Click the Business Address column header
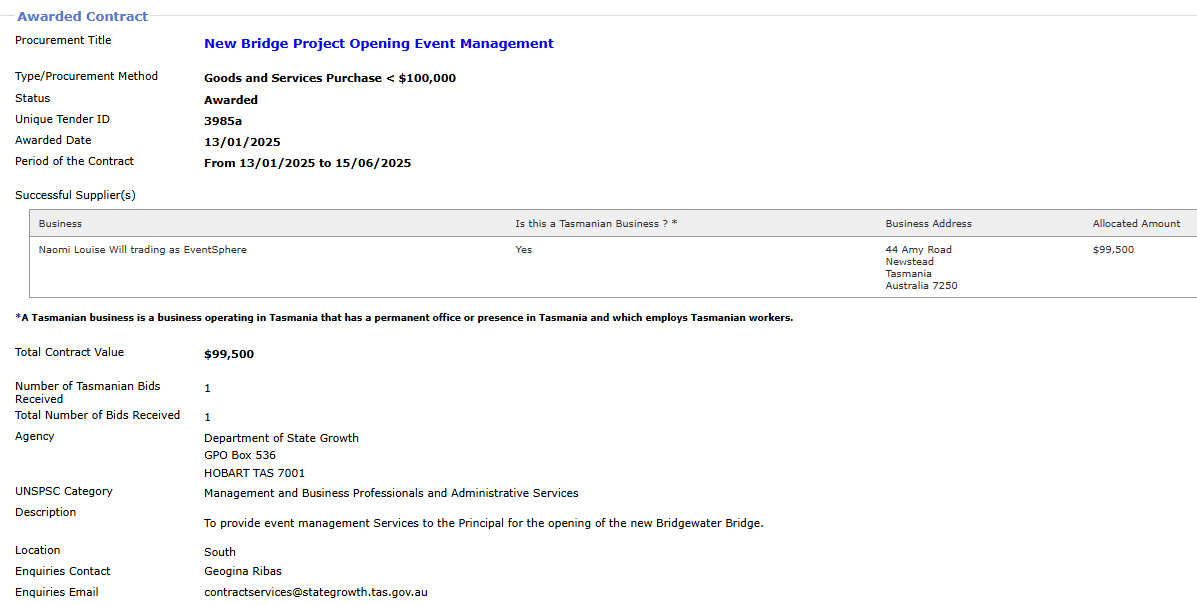Viewport: 1197px width, 605px height. coord(928,224)
